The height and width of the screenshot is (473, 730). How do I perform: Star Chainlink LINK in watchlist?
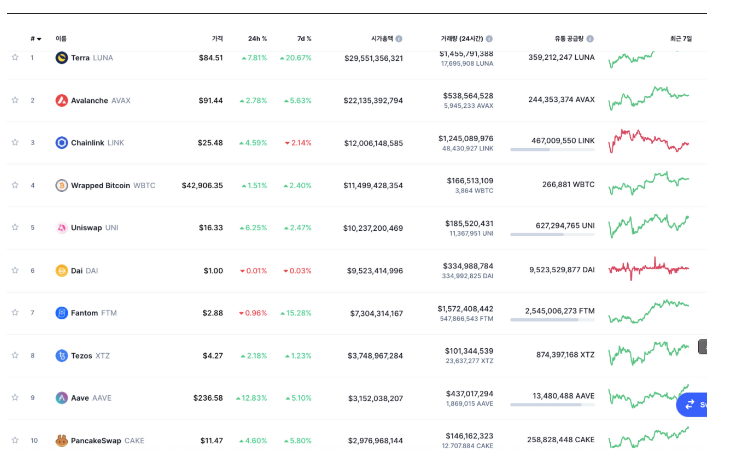click(15, 142)
